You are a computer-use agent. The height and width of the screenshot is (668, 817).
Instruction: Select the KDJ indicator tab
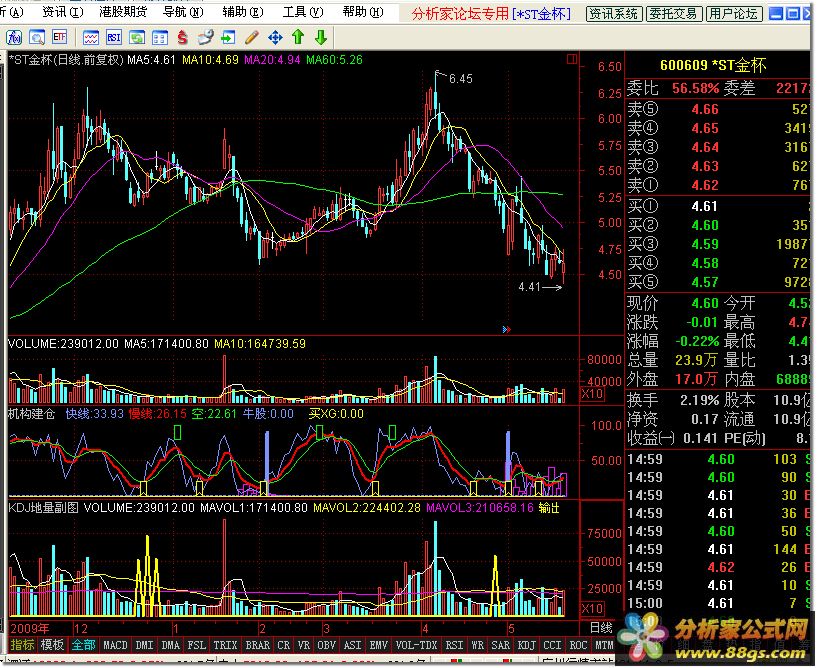pyautogui.click(x=526, y=645)
